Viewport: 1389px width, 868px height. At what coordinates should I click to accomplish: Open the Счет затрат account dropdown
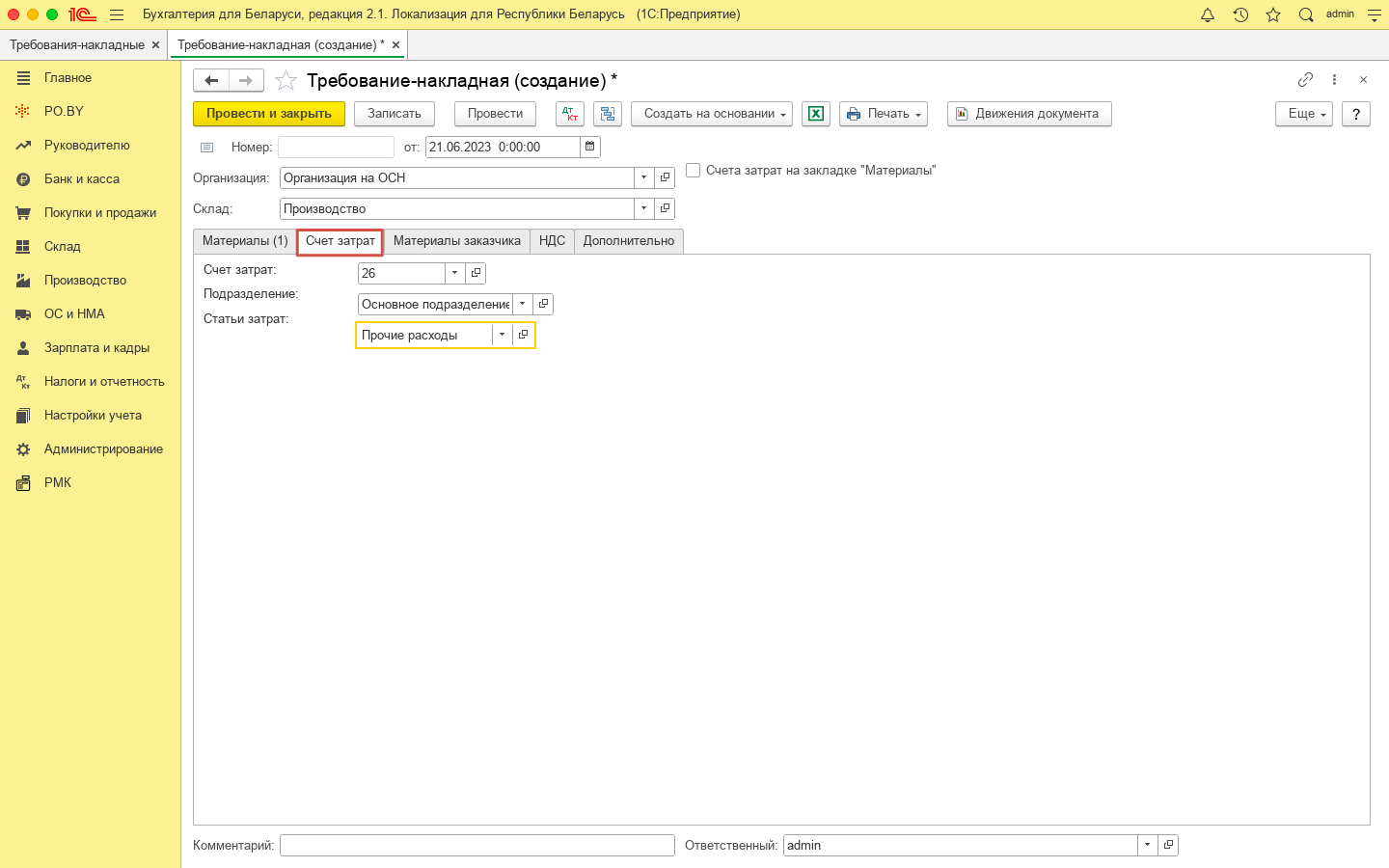pos(454,274)
